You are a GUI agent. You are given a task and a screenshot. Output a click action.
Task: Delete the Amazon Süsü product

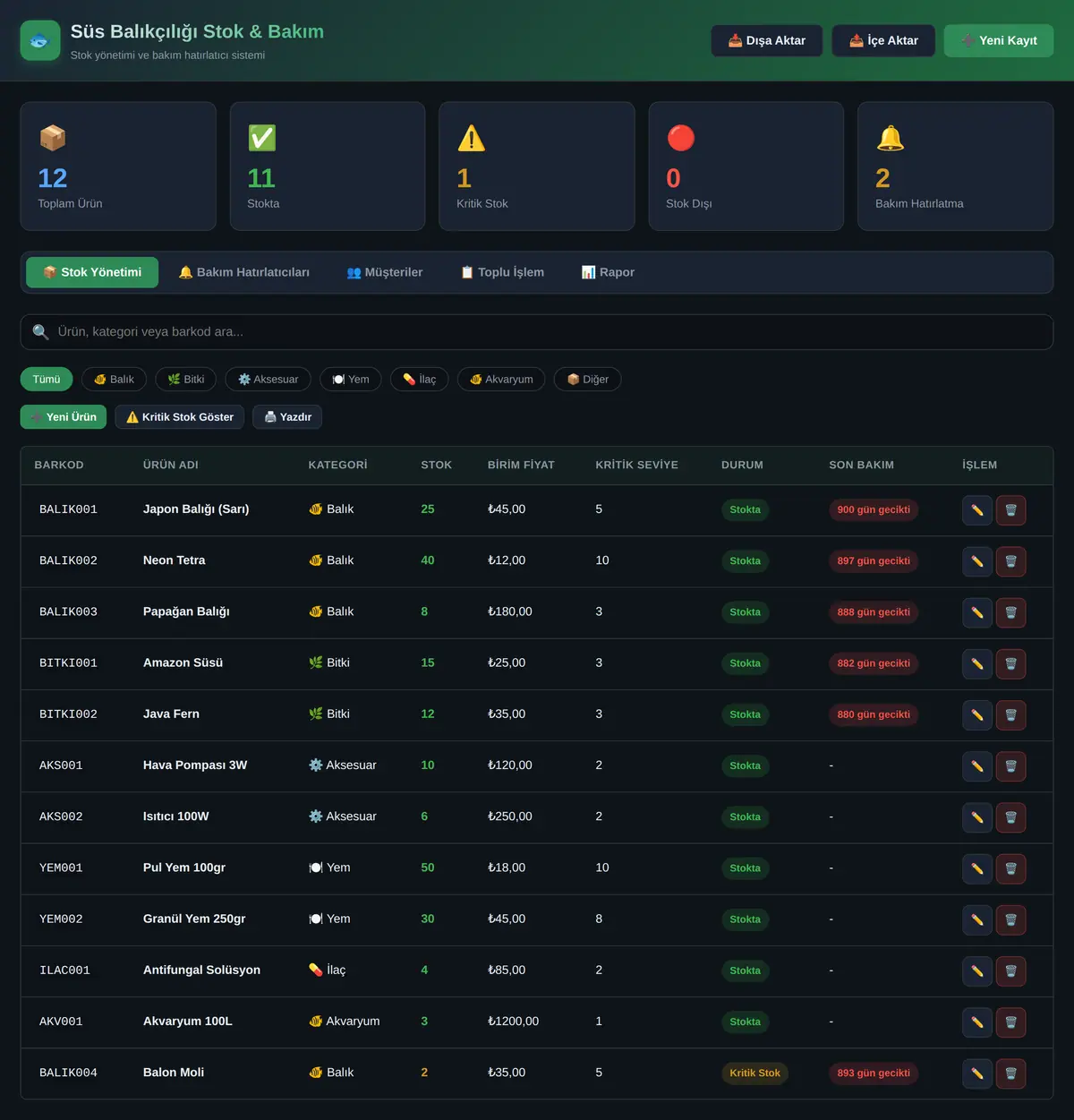1011,663
